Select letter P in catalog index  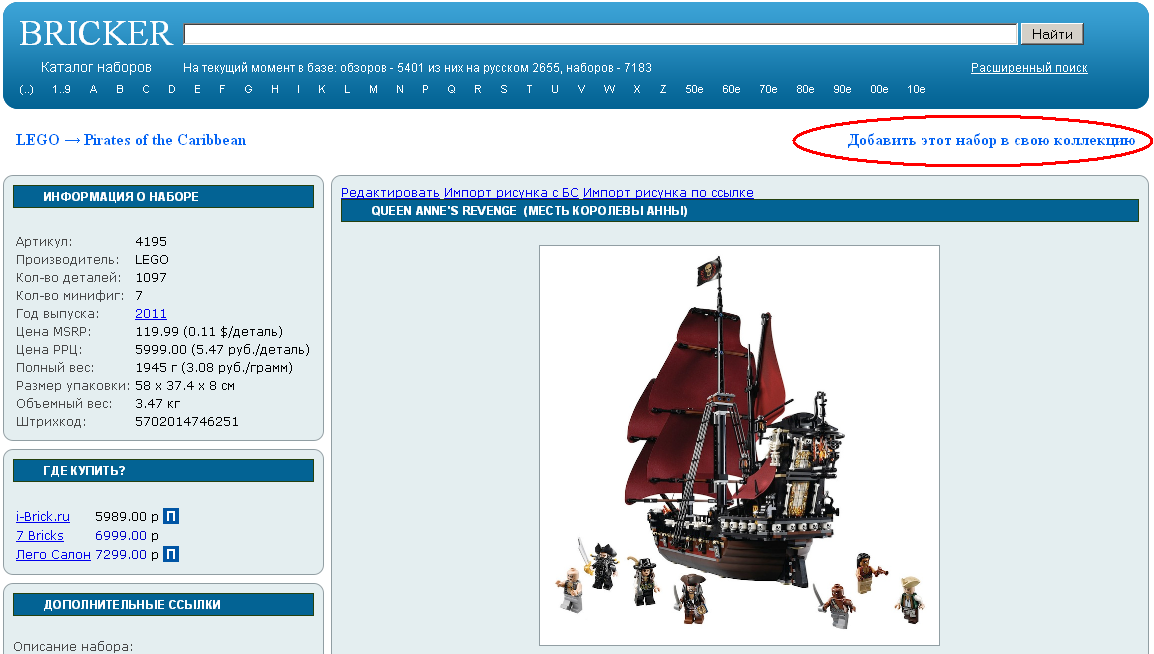[425, 89]
